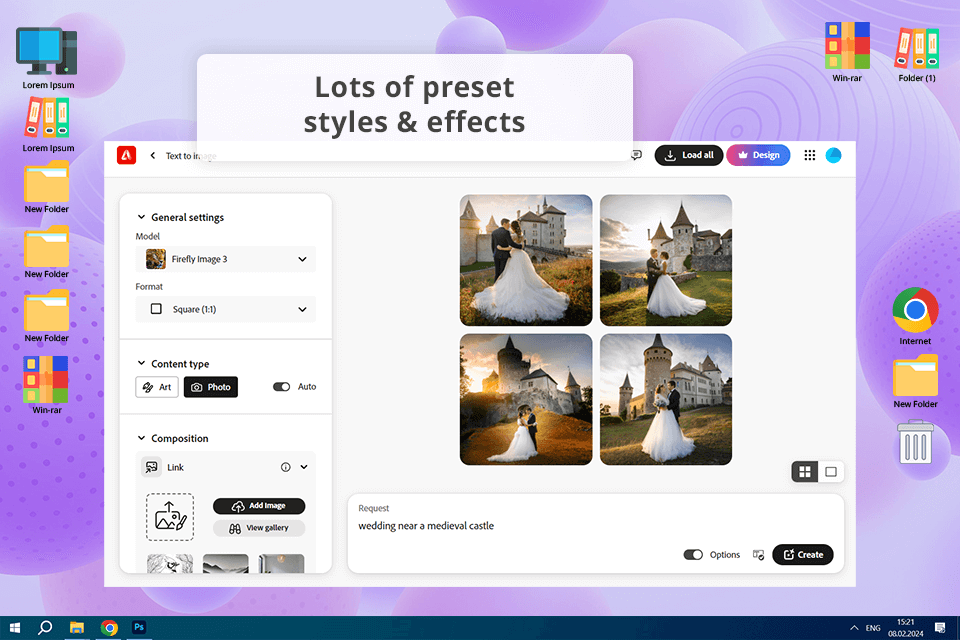Click the Load all button
This screenshot has height=640, width=960.
689,155
